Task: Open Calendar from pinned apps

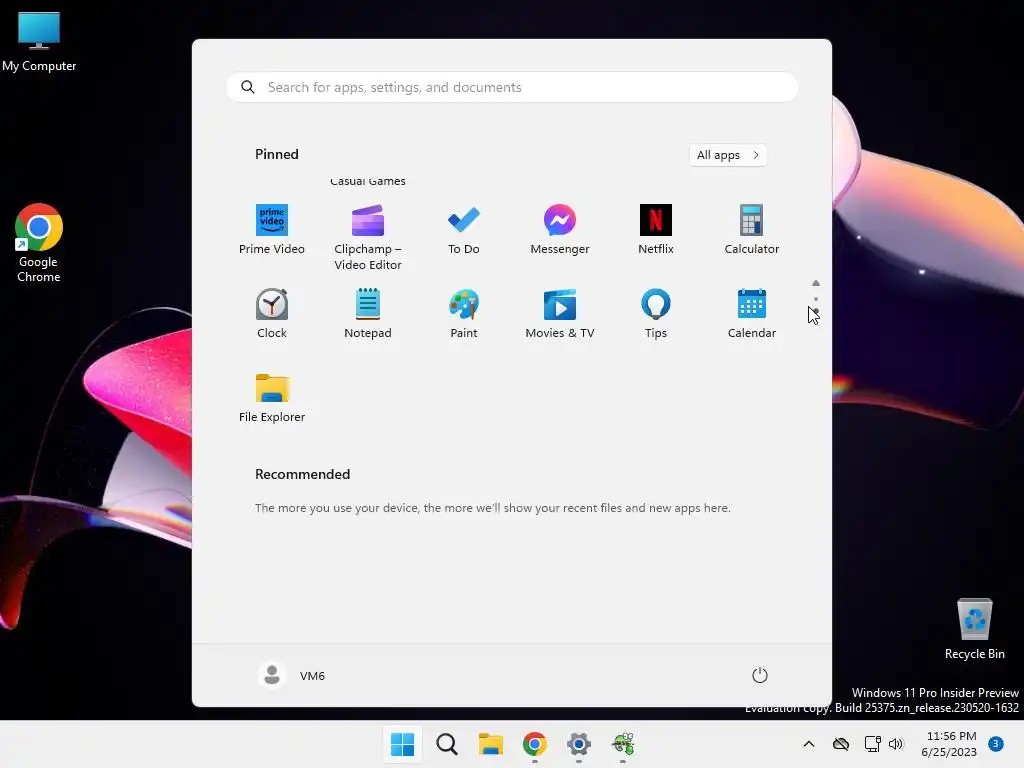Action: tap(752, 314)
